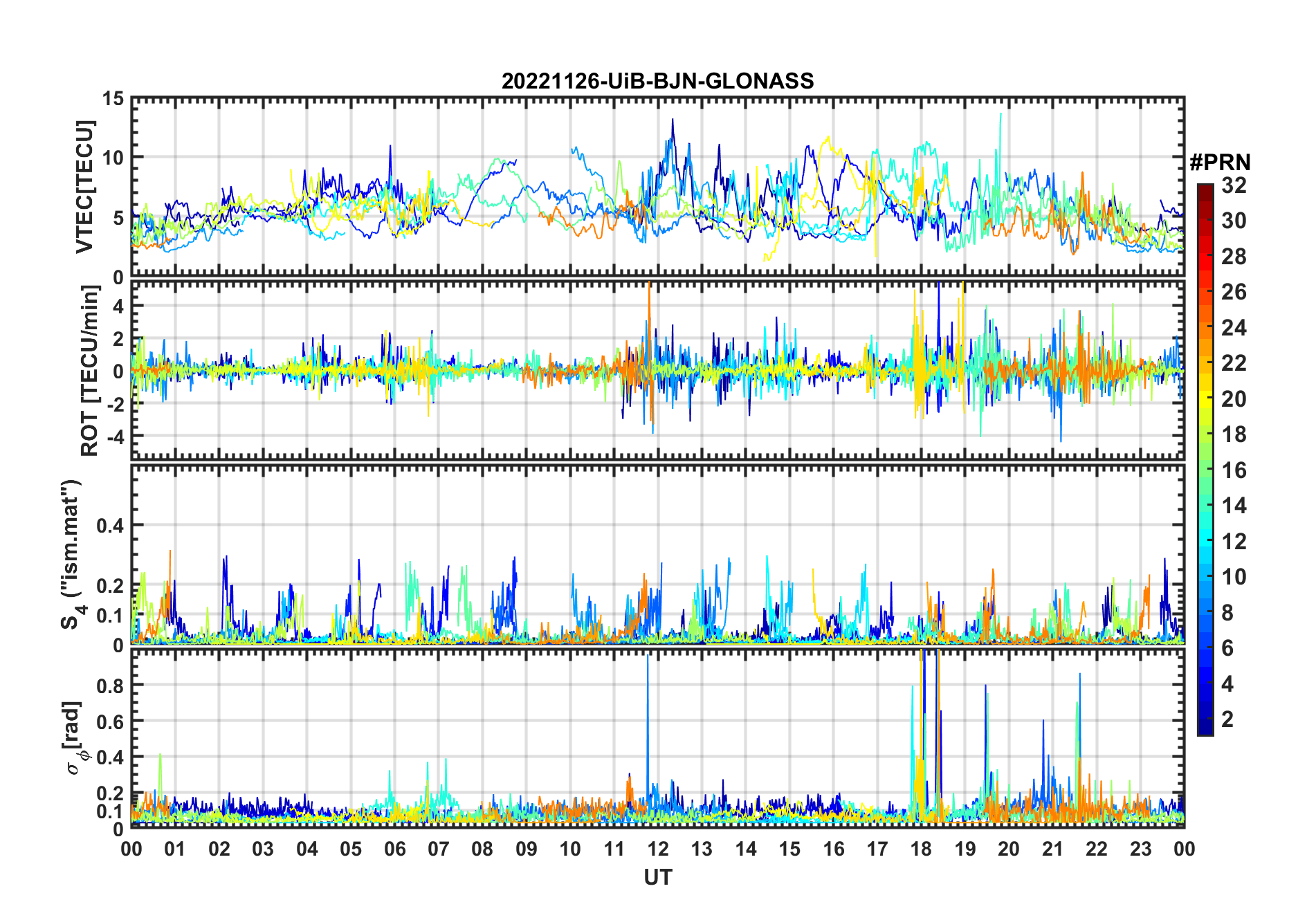Click the S4 ("ism.mat") y-axis label
The height and width of the screenshot is (920, 1316).
[72, 555]
